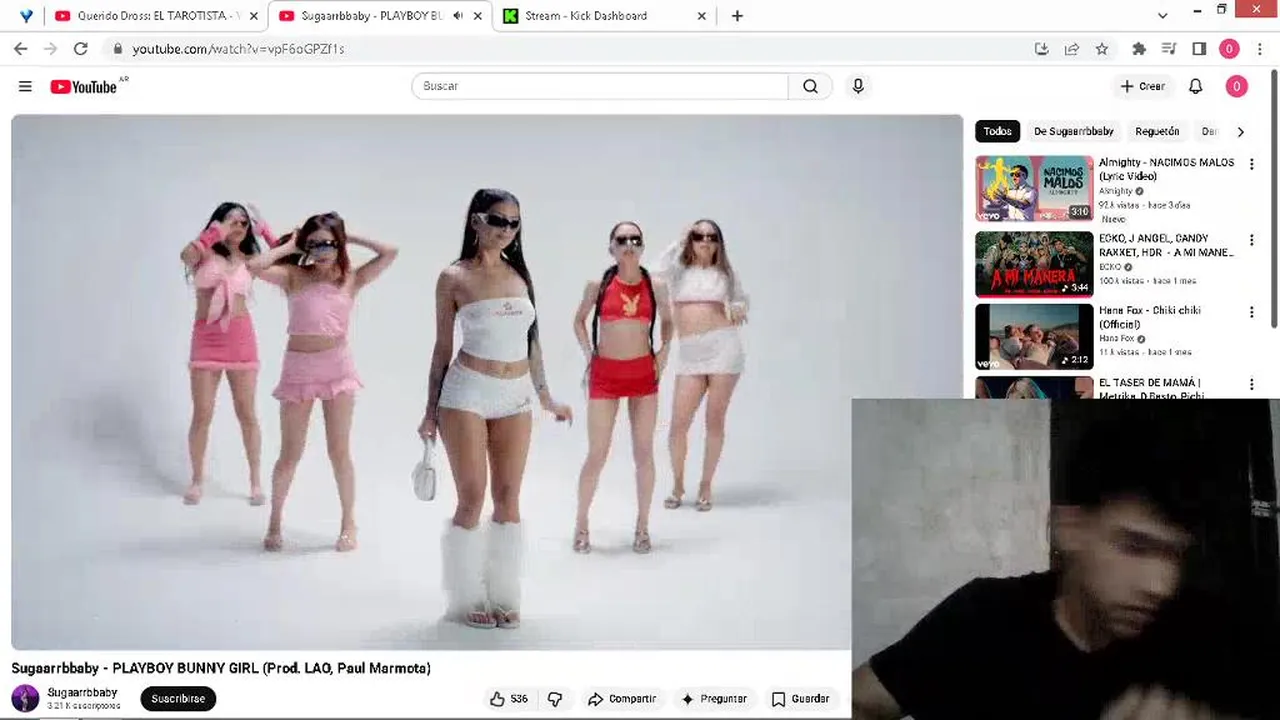Reload the current page
1280x720 pixels.
tap(81, 48)
